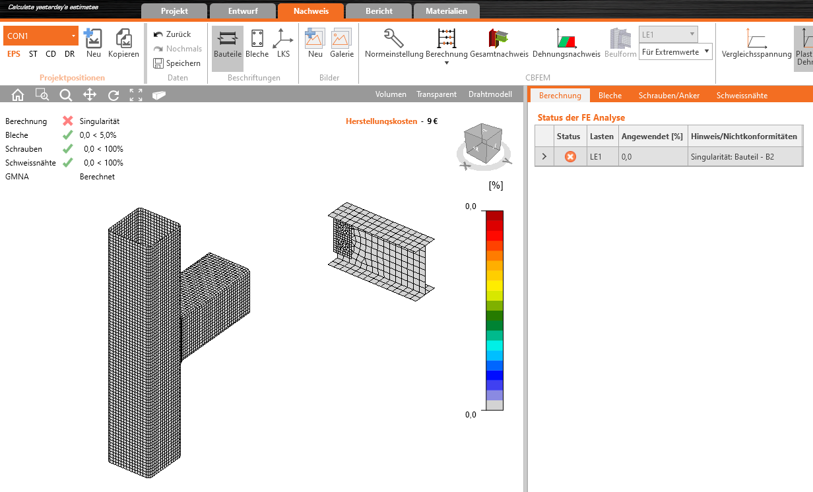Switch to the Bericht tab
The width and height of the screenshot is (813, 492).
[x=378, y=11]
